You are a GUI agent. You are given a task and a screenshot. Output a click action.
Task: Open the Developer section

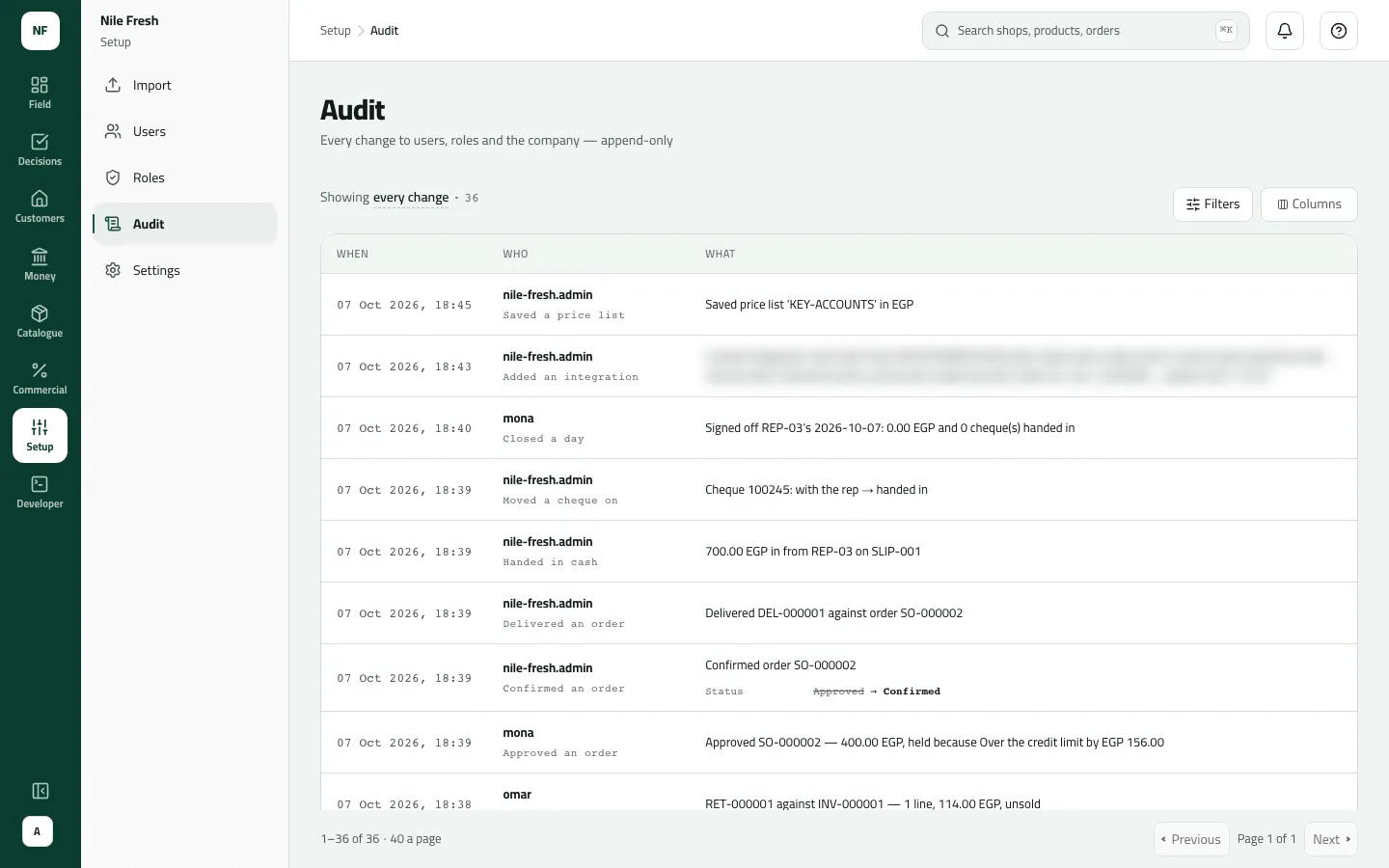[x=40, y=492]
